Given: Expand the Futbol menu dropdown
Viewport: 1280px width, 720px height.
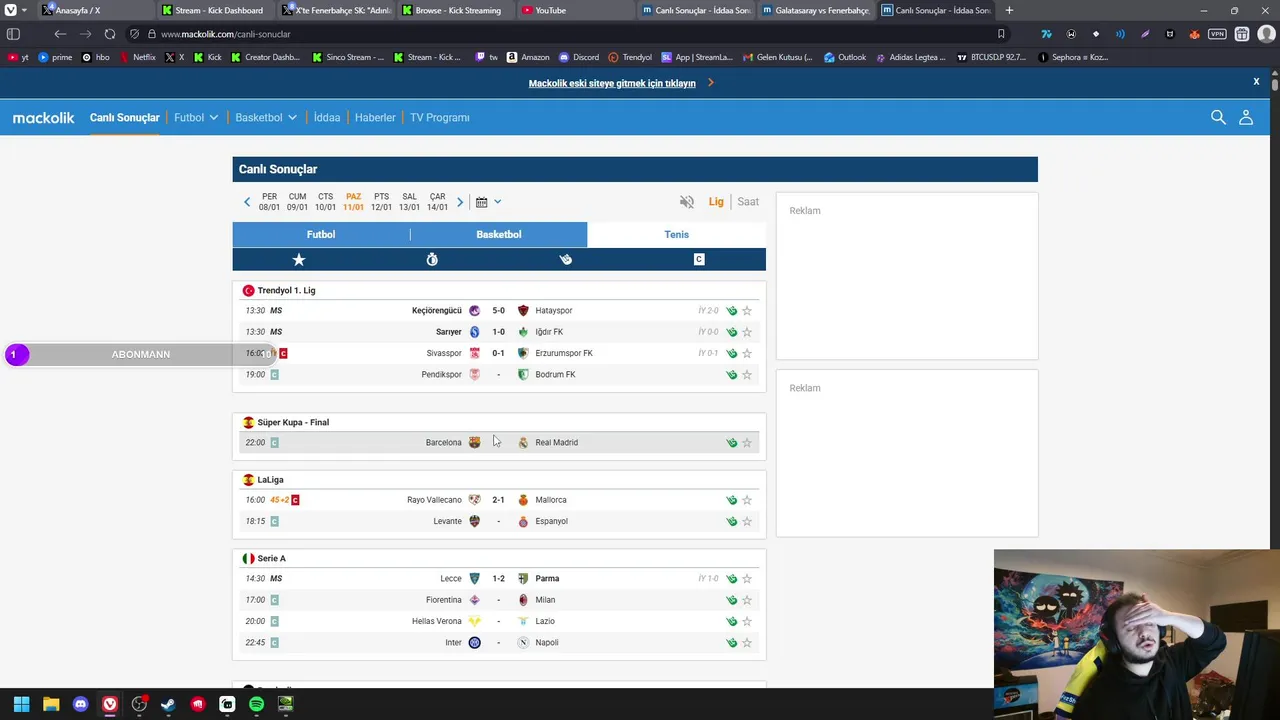Looking at the screenshot, I should (x=196, y=118).
